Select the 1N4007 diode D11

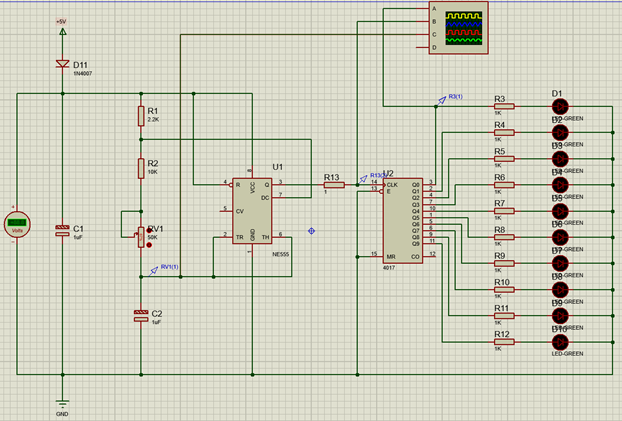tap(62, 65)
